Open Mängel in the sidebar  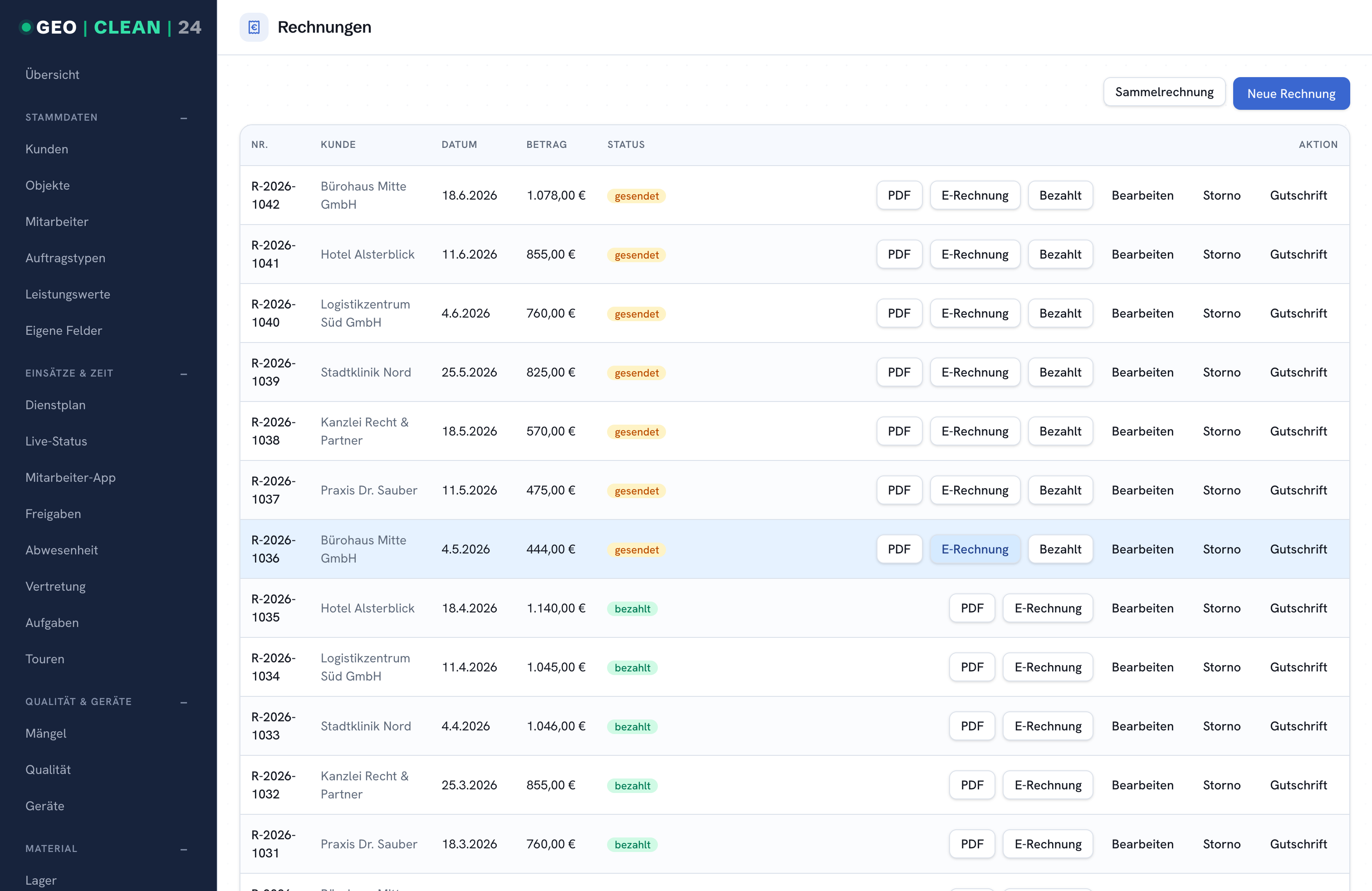[x=46, y=733]
